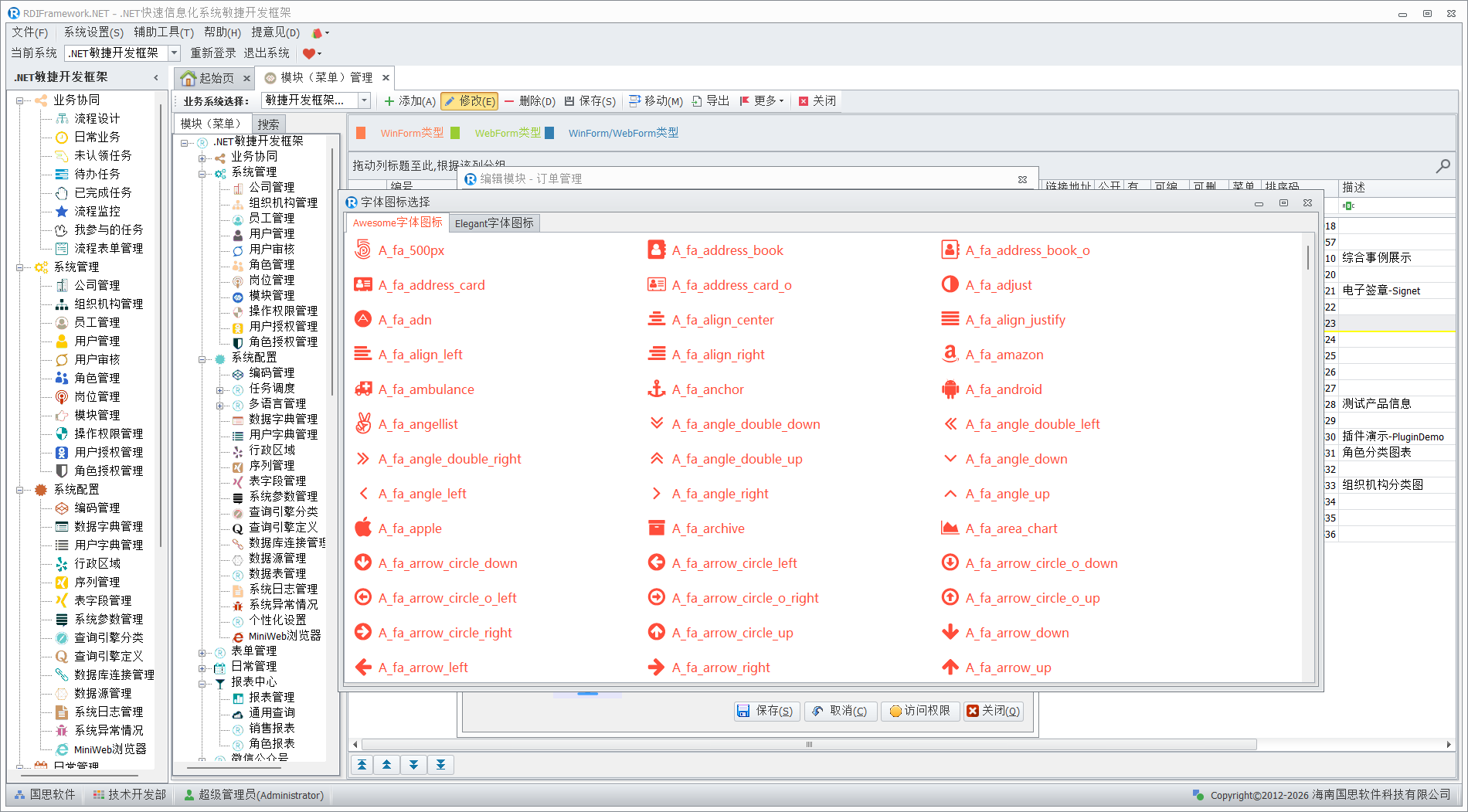Click the 保存(S) button in edit dialog

click(x=765, y=711)
